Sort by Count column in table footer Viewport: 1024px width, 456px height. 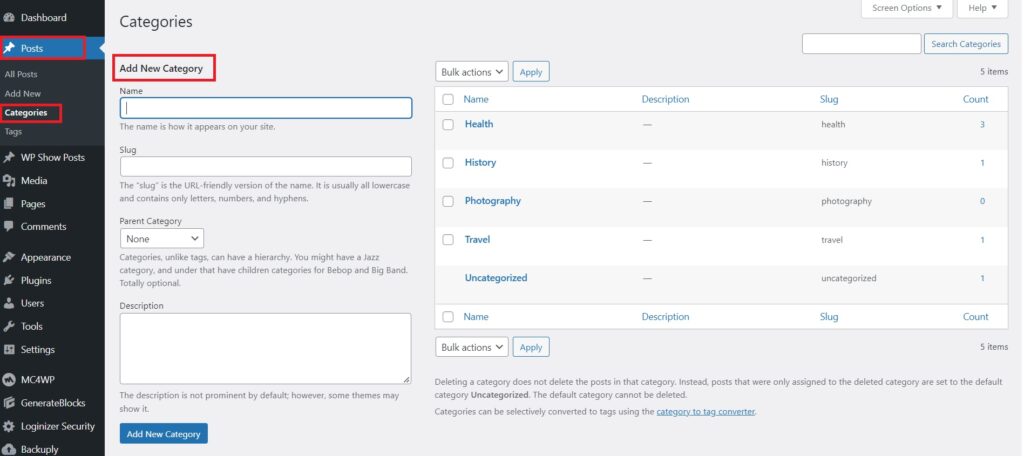tap(976, 317)
